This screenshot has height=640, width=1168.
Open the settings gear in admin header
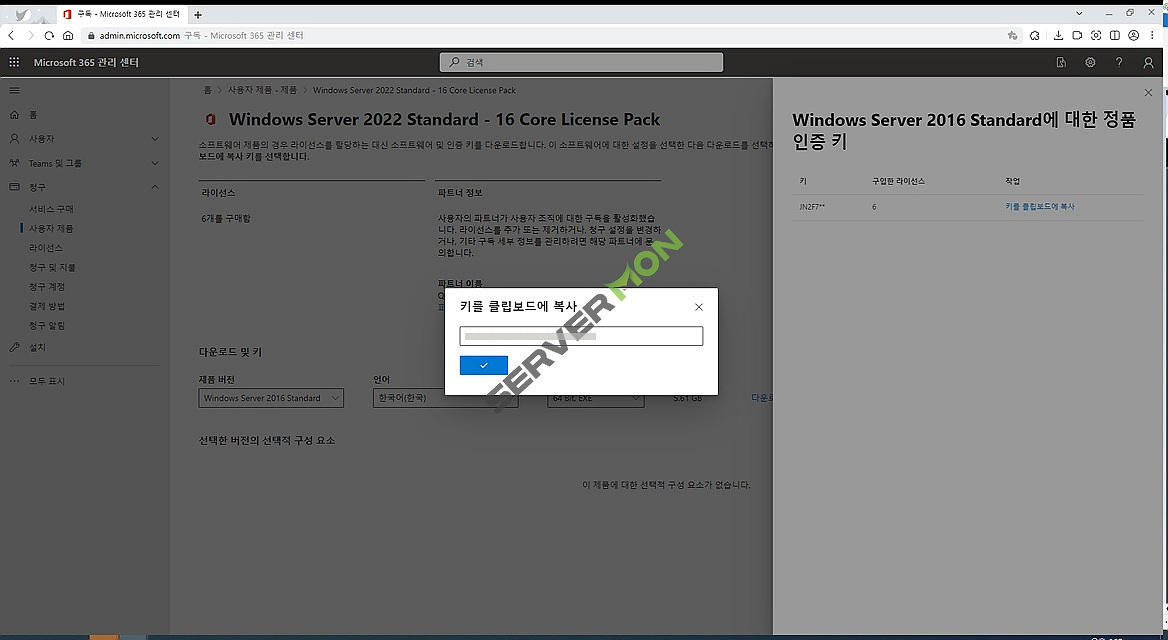[1090, 63]
